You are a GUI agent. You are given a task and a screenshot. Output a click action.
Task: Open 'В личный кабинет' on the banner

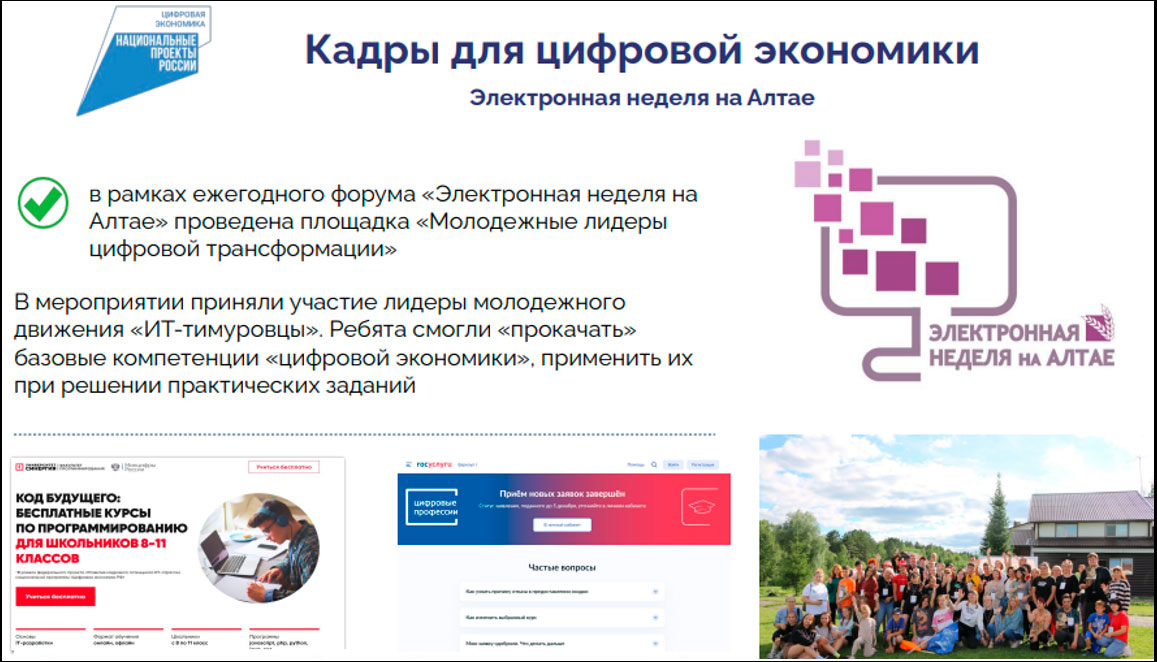(x=563, y=525)
